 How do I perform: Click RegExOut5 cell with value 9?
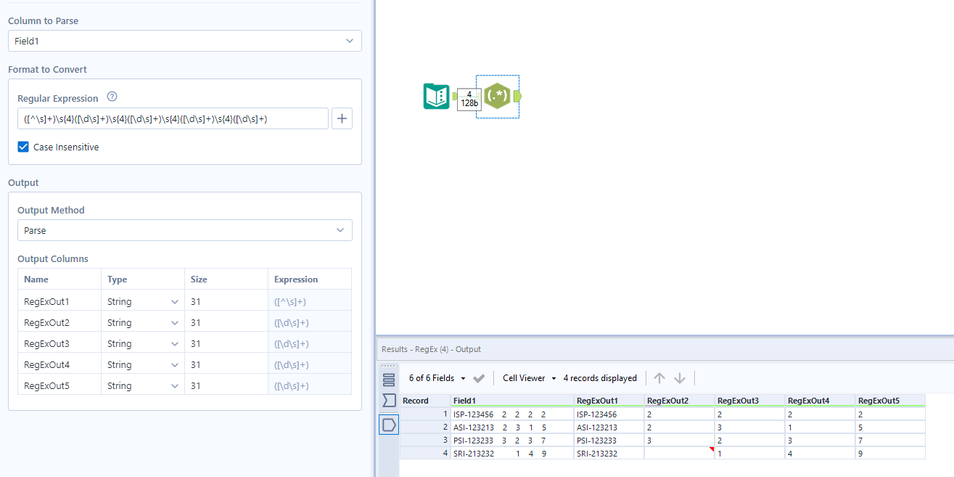coord(890,453)
